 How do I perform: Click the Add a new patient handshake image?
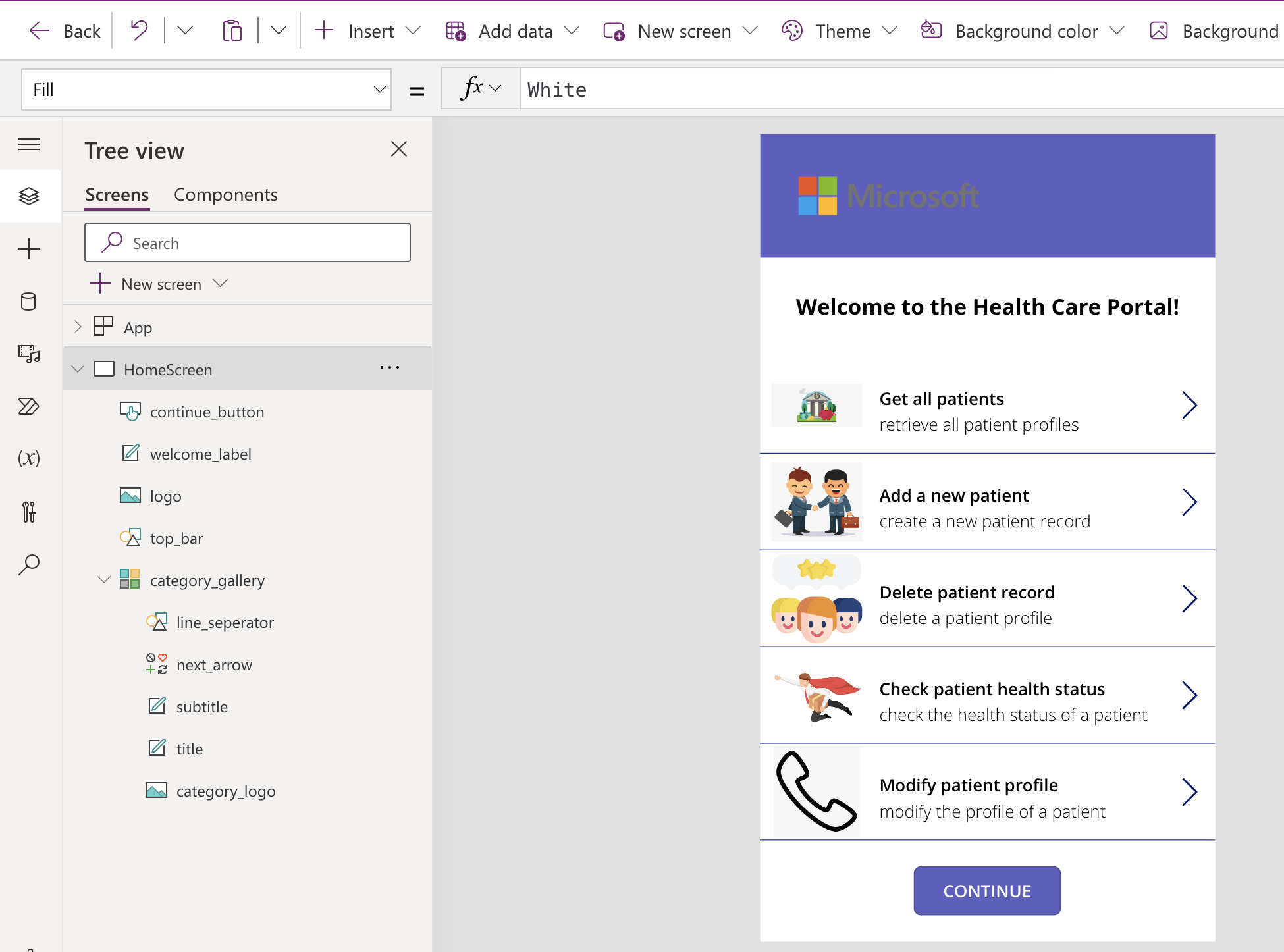pyautogui.click(x=816, y=502)
